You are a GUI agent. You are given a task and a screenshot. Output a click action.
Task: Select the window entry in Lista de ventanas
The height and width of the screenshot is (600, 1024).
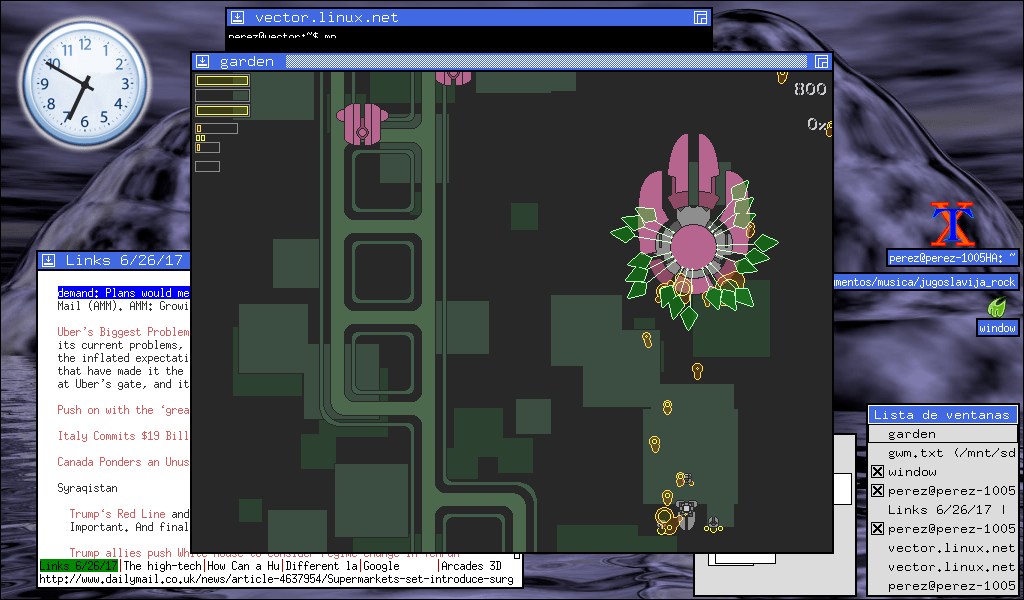942,471
